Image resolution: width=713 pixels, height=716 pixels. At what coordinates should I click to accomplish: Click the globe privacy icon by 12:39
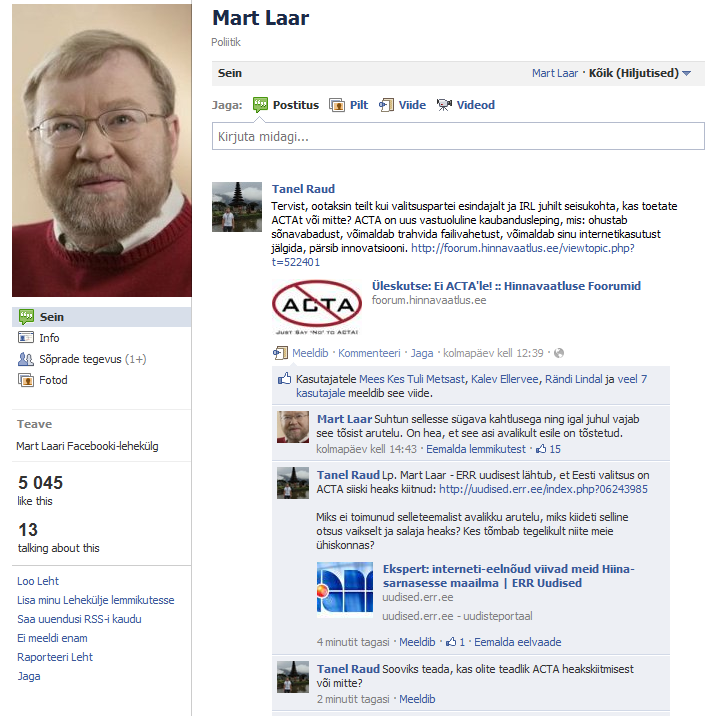point(559,353)
